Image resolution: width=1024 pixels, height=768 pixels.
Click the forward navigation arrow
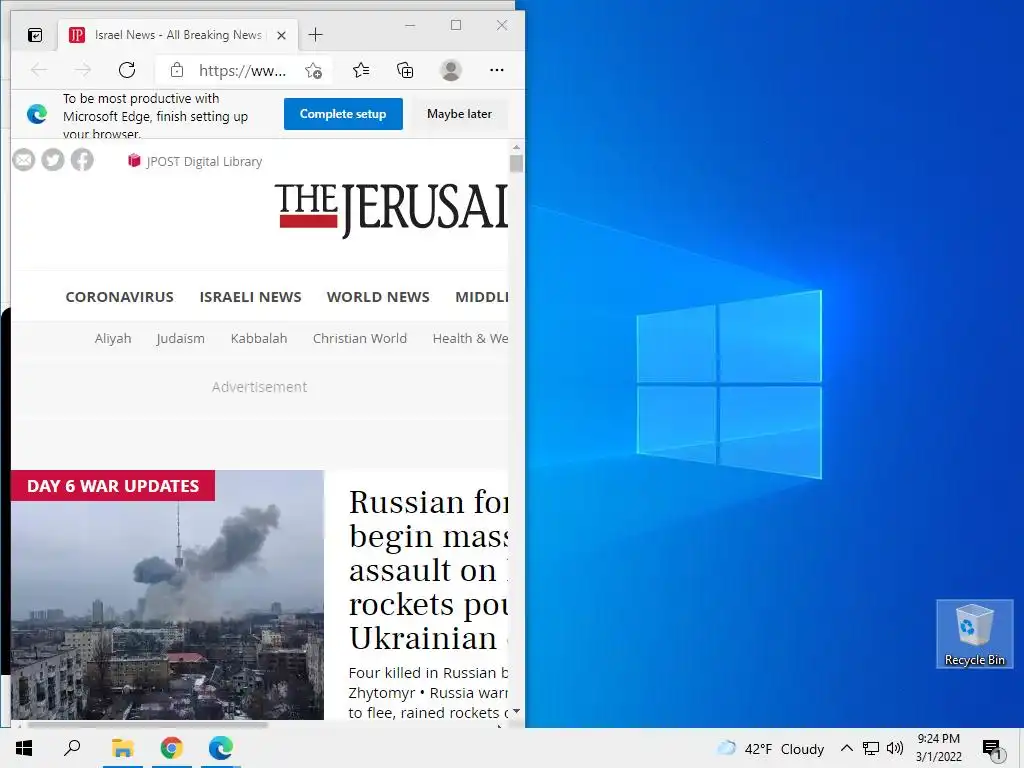click(x=83, y=70)
